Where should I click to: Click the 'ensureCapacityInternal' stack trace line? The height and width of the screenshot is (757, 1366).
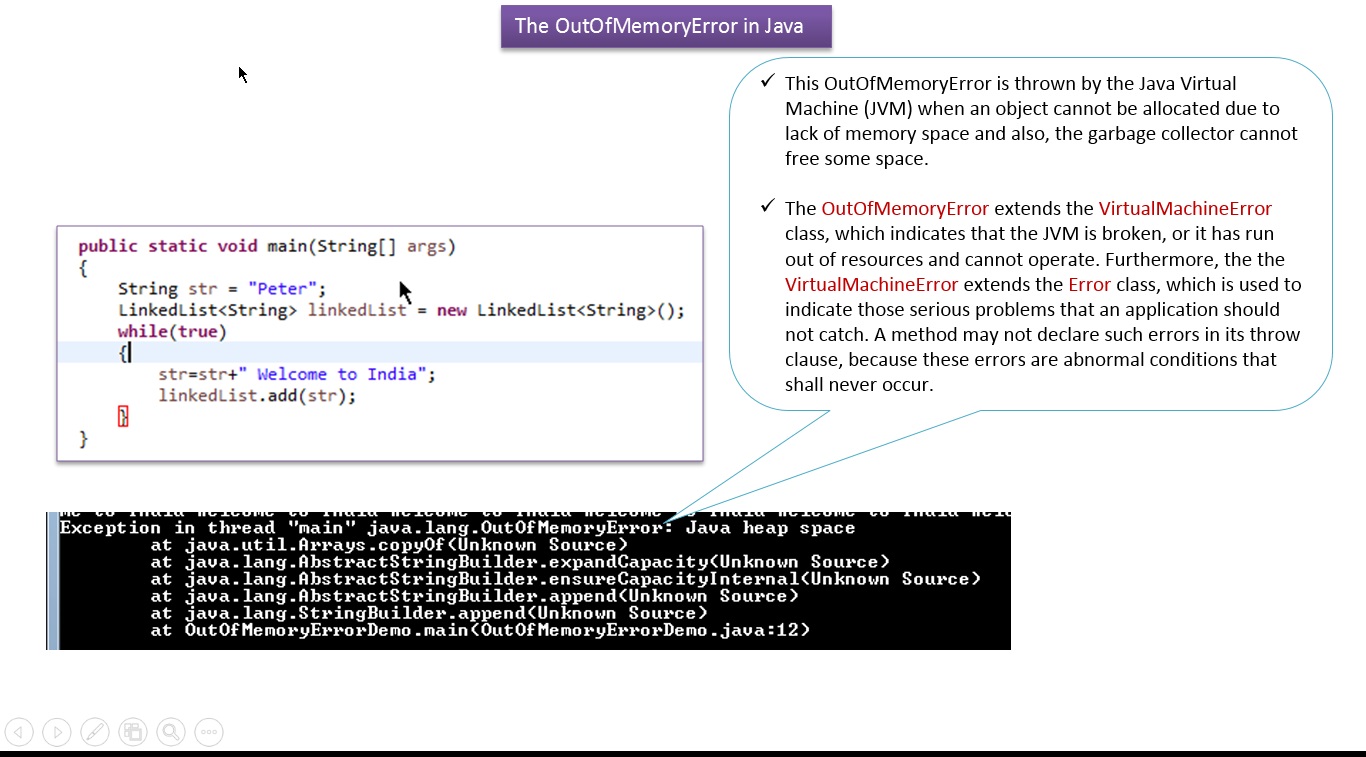[565, 579]
